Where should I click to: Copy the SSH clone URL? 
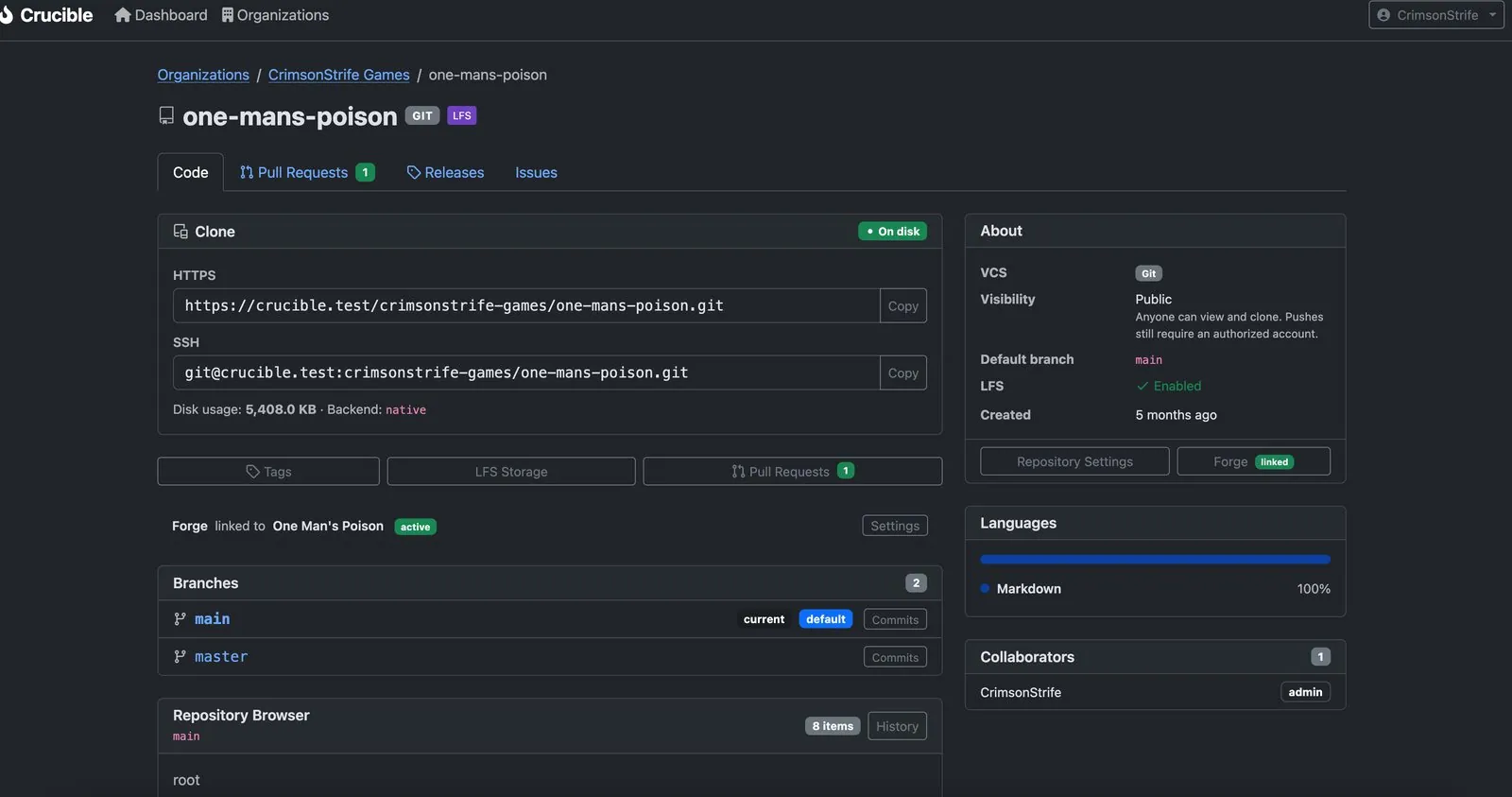902,373
